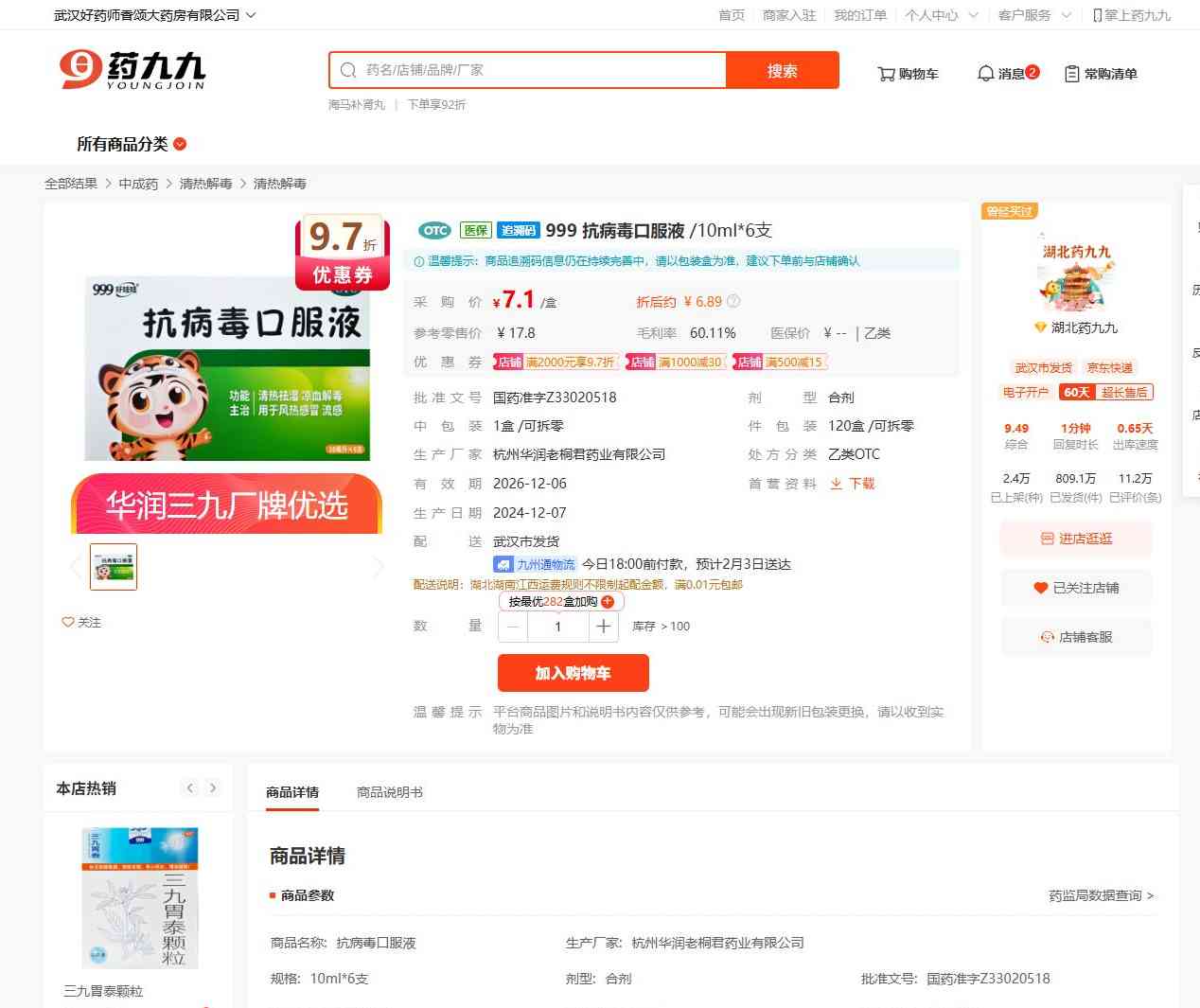Image resolution: width=1200 pixels, height=1008 pixels.
Task: Open the 常购清单 frequent purchase list
Action: pos(1101,74)
